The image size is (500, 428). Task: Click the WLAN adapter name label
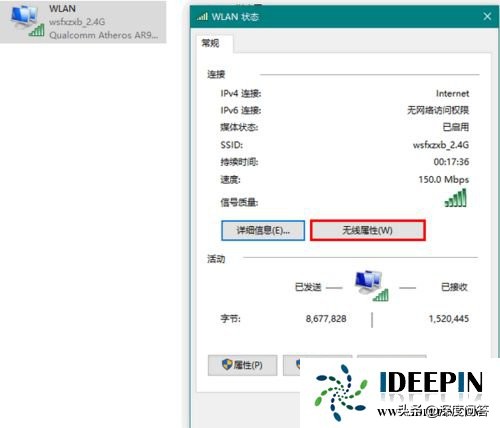[x=62, y=8]
